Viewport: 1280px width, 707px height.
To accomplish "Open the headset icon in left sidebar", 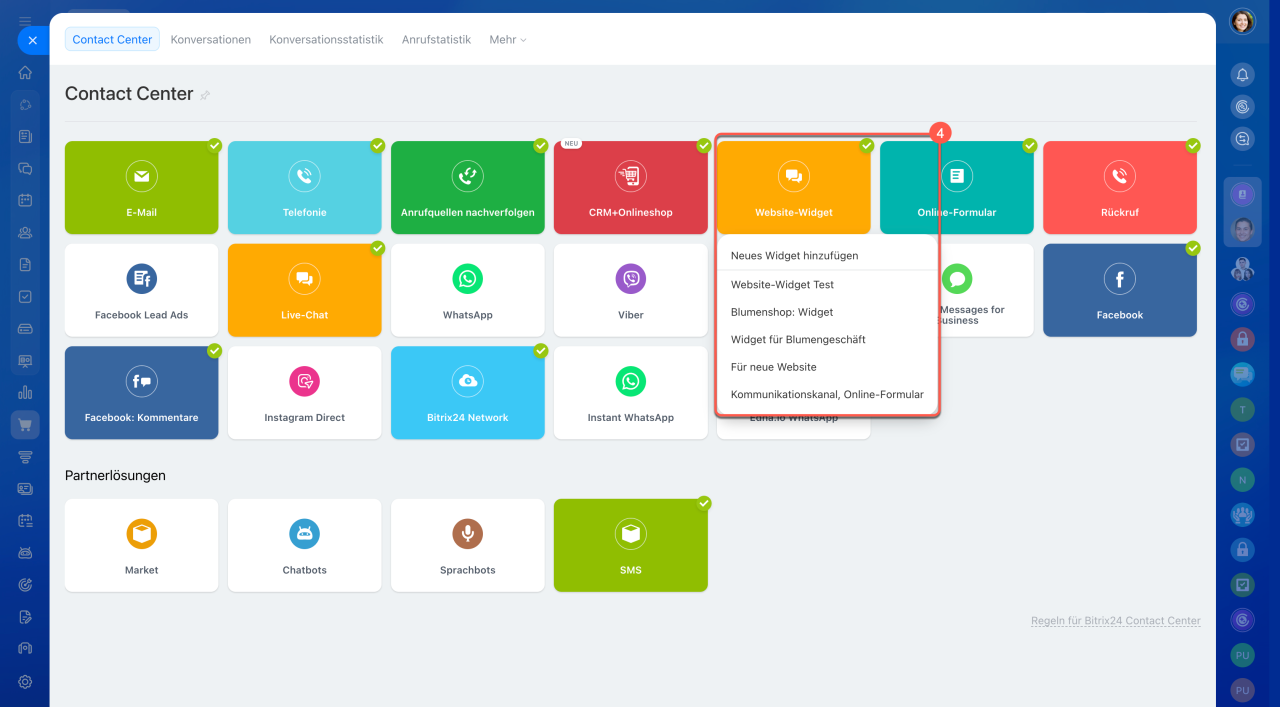I will pyautogui.click(x=25, y=648).
